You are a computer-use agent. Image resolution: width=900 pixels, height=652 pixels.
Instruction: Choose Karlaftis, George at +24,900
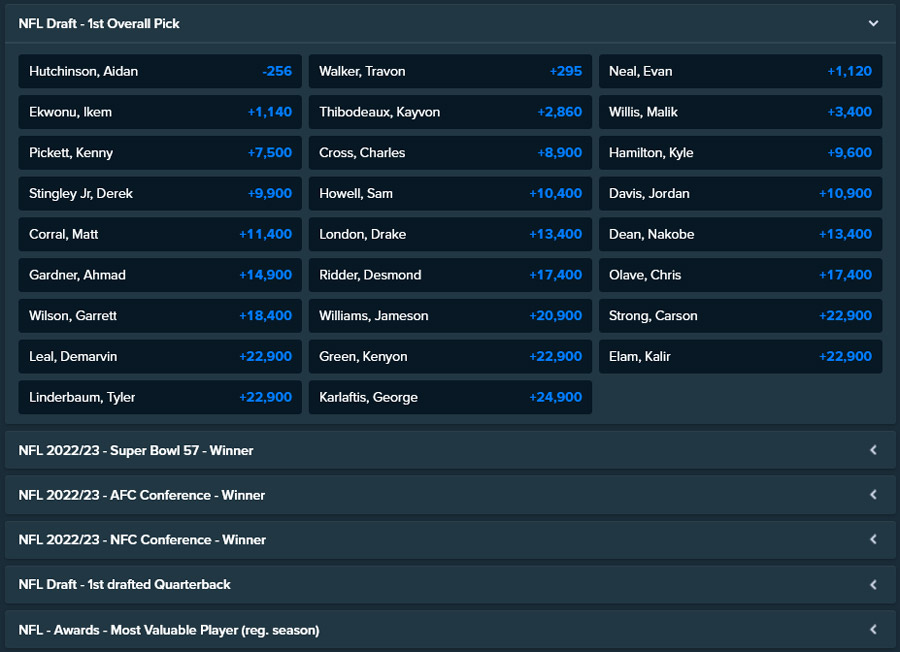click(450, 397)
